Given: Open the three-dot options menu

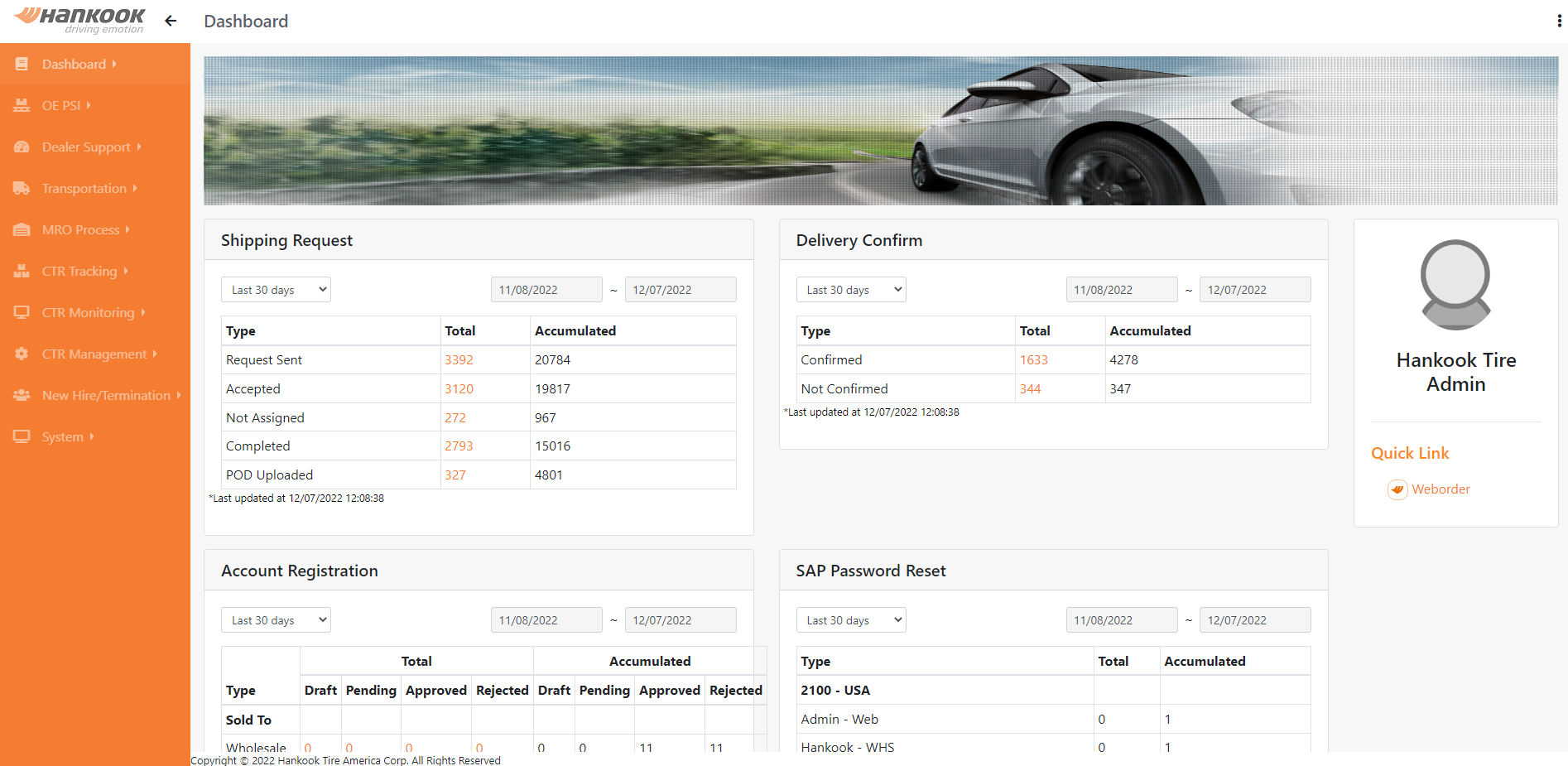Looking at the screenshot, I should point(1559,22).
